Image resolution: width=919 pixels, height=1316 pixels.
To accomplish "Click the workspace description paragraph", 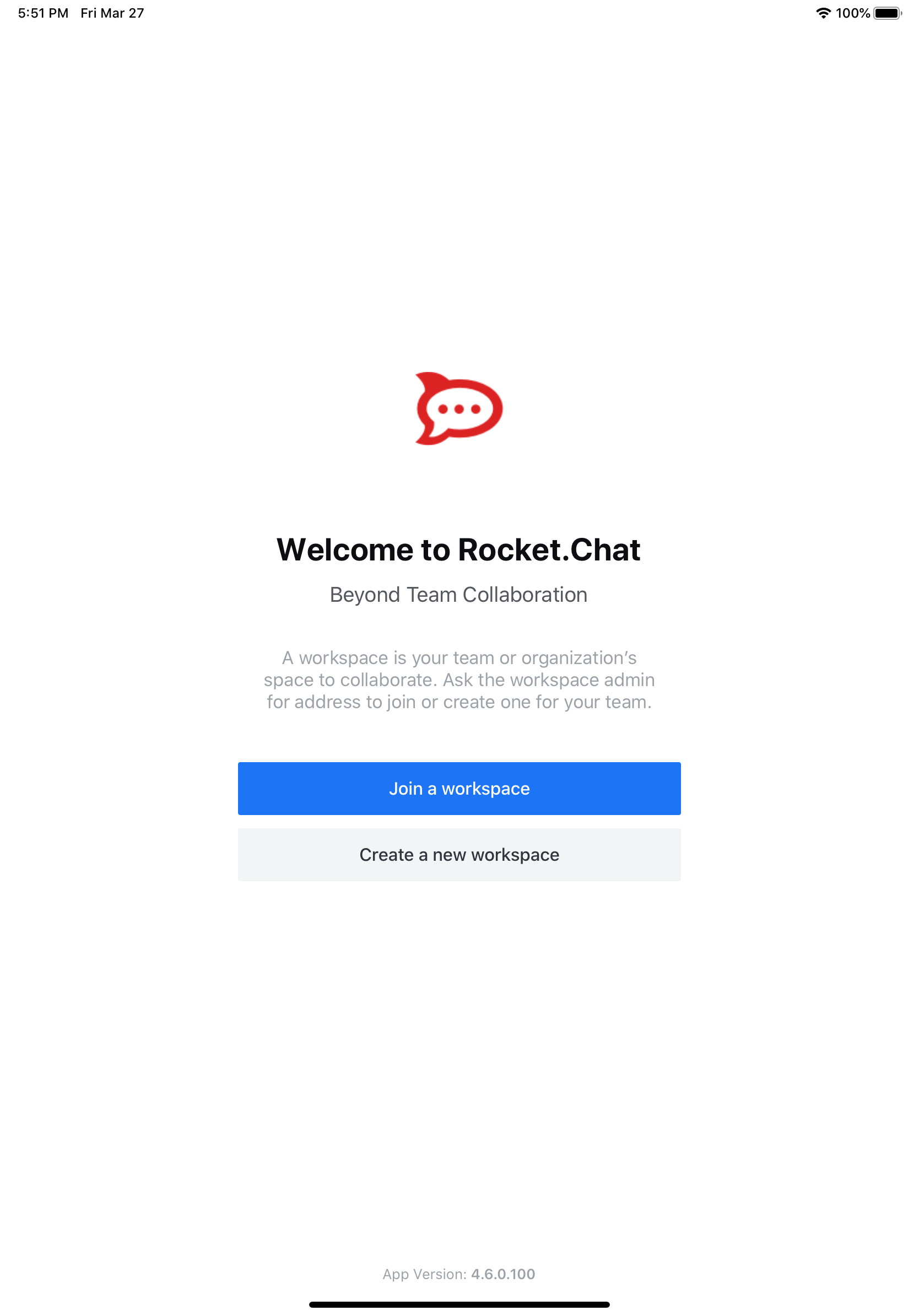I will click(459, 680).
